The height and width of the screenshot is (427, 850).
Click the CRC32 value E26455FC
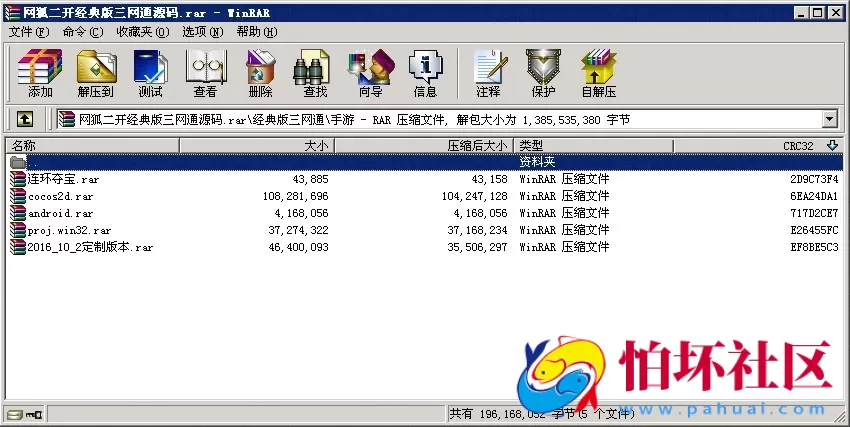pos(814,230)
